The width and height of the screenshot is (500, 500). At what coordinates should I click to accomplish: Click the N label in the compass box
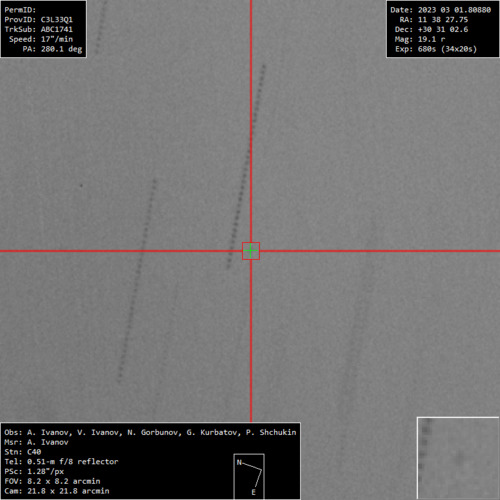click(239, 462)
